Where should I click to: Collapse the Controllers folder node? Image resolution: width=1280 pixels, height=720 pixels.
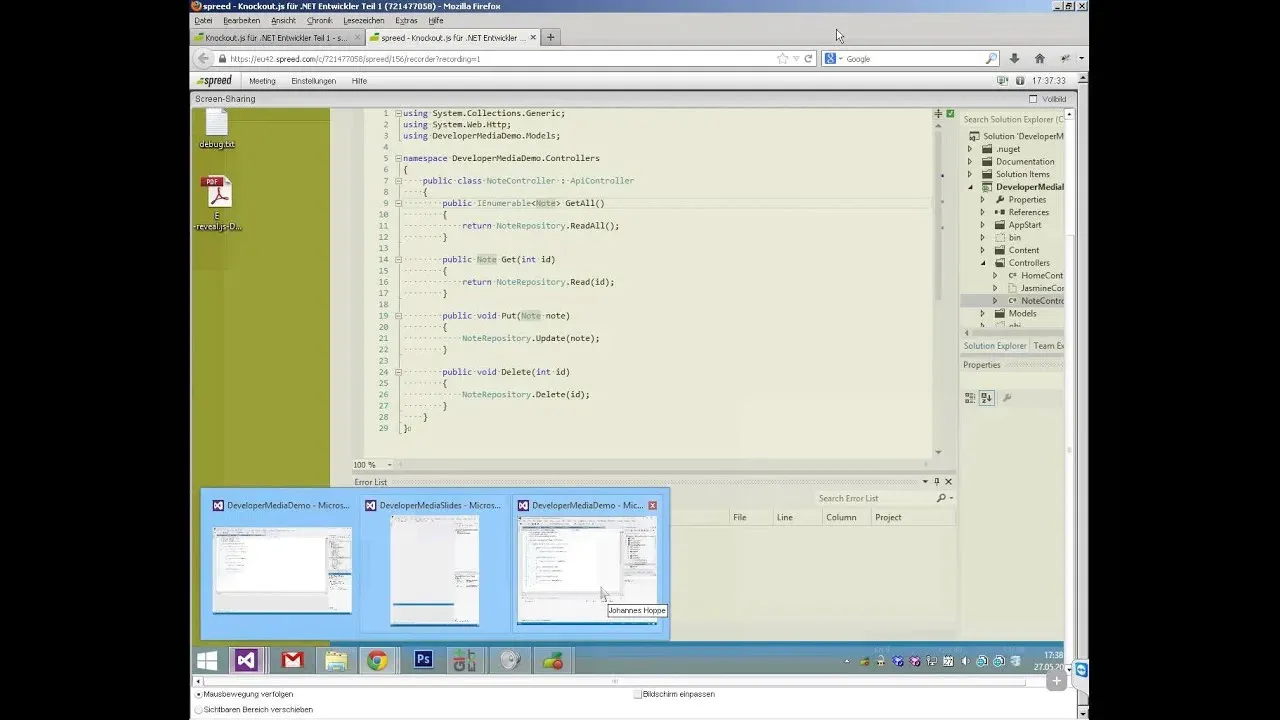coord(982,263)
